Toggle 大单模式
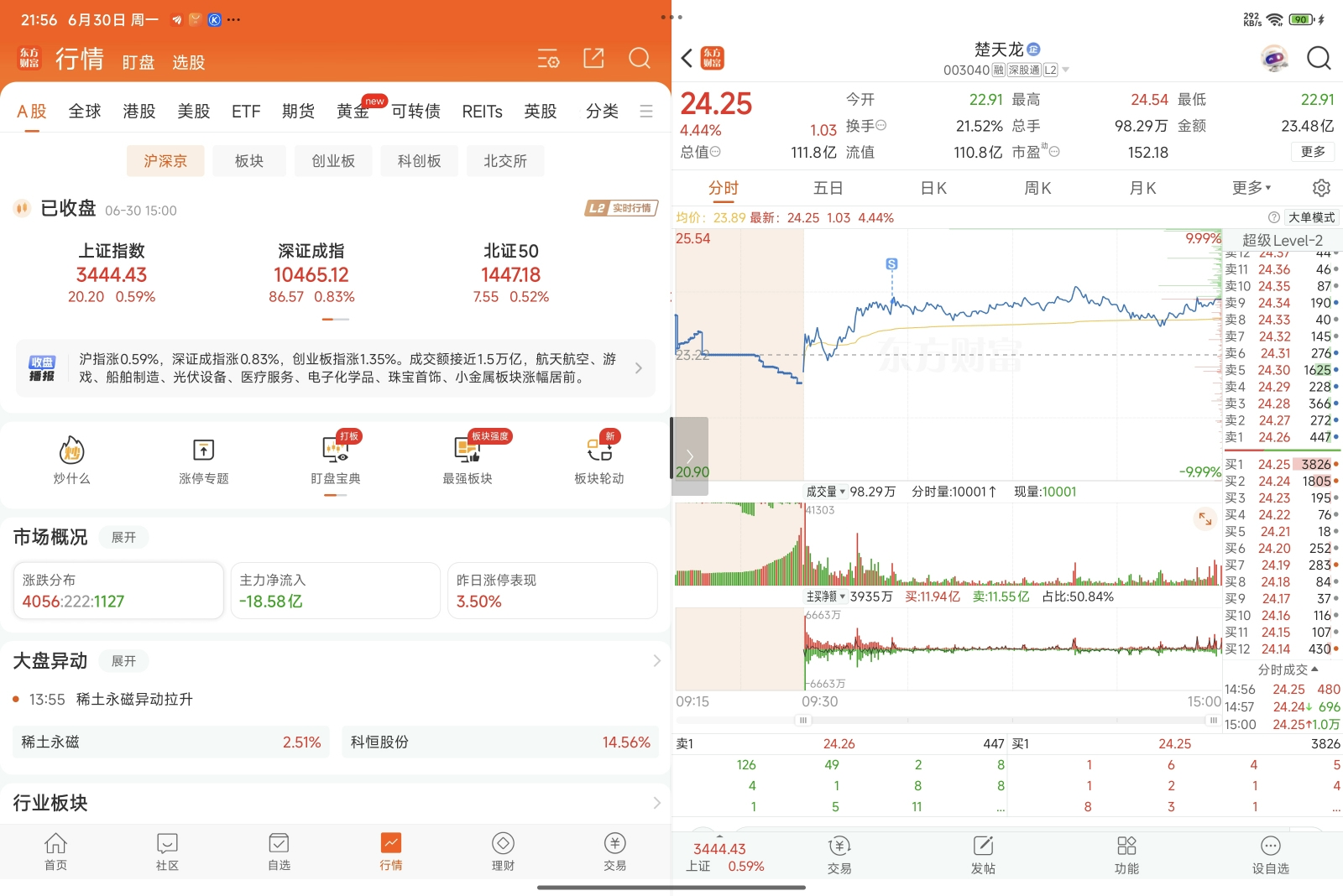This screenshot has height=896, width=1343. [1311, 217]
